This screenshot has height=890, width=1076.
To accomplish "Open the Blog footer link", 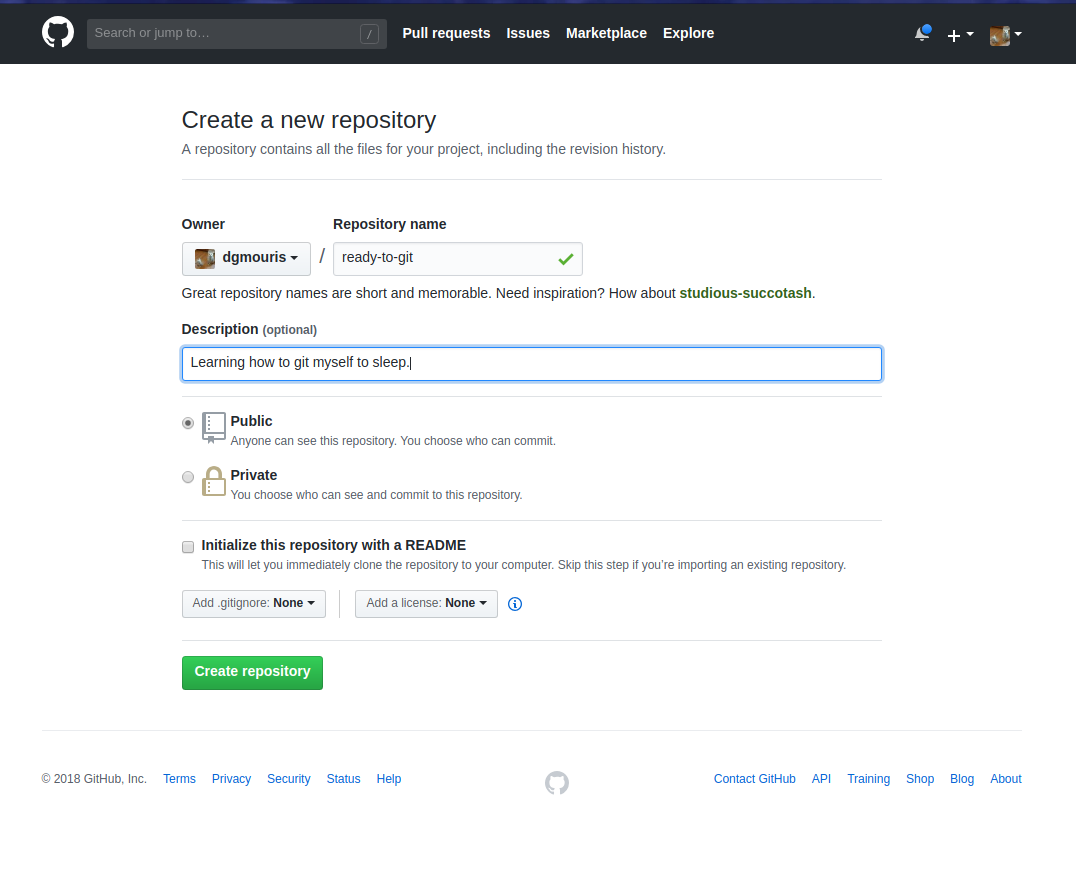I will [961, 779].
